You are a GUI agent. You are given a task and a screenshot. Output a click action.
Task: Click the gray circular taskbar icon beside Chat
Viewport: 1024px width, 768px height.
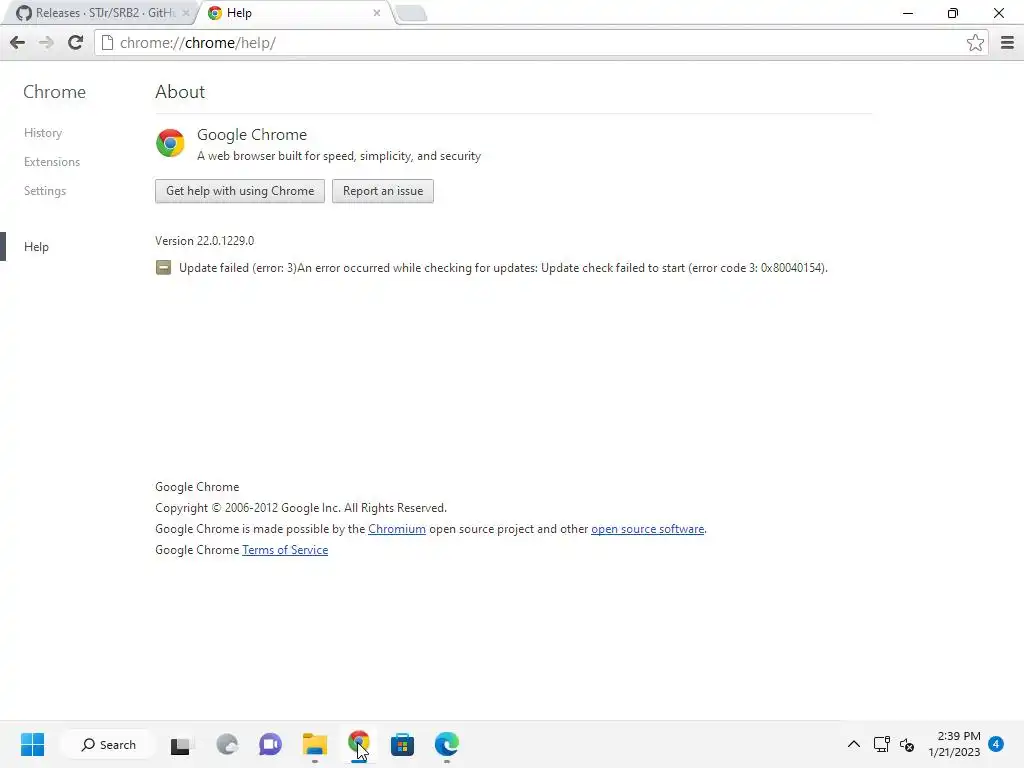227,744
